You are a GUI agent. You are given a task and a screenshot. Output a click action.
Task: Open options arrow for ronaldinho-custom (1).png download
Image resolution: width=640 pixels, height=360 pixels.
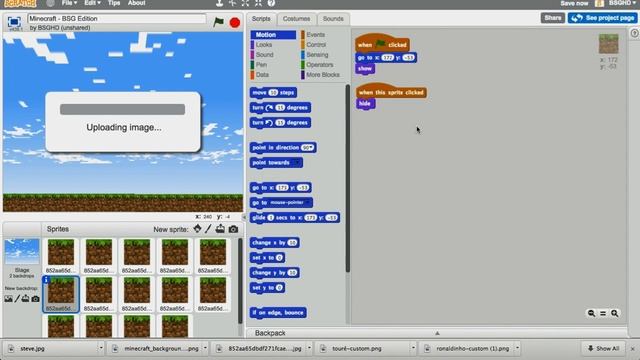(x=517, y=348)
